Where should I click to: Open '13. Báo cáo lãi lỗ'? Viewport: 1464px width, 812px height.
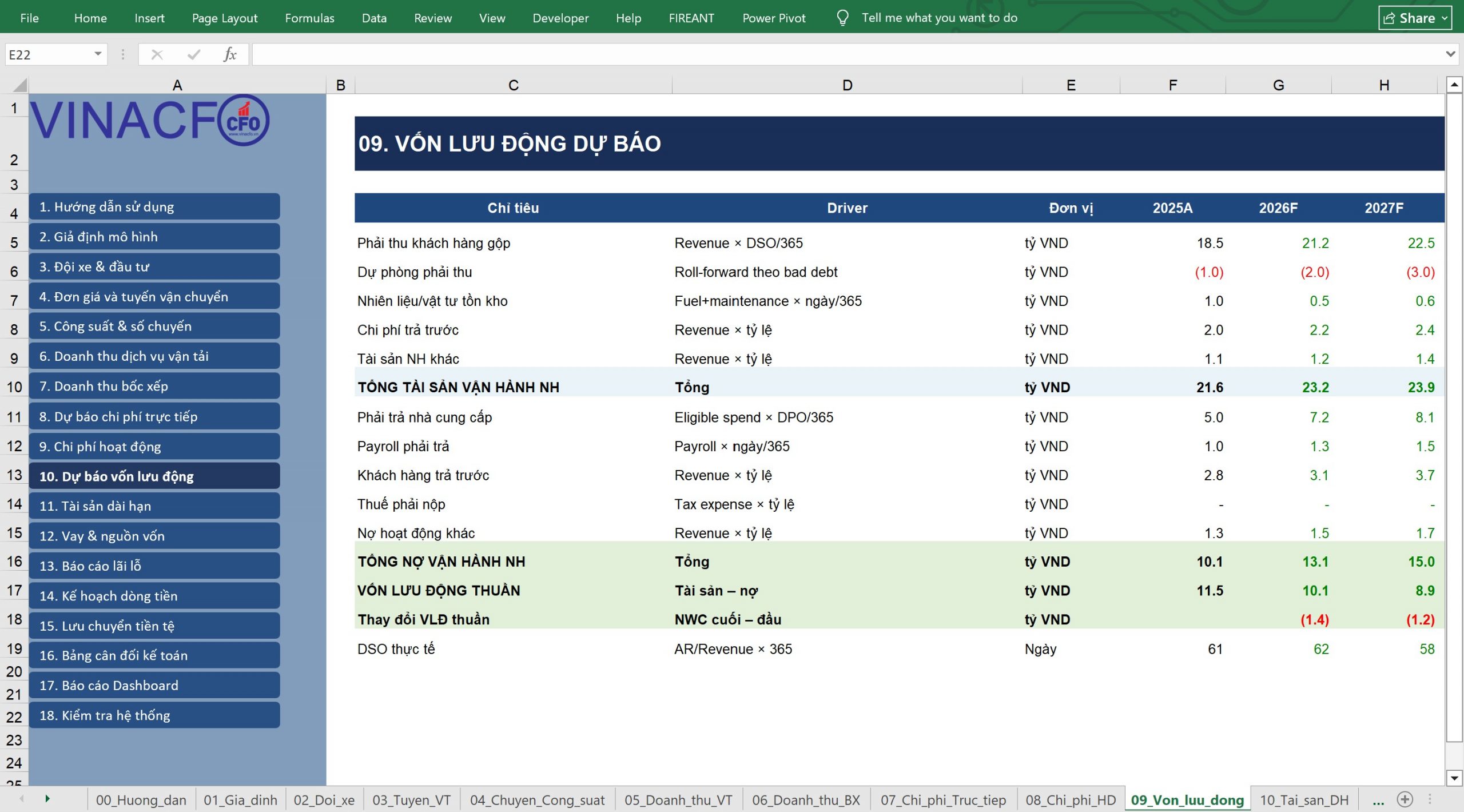[154, 566]
